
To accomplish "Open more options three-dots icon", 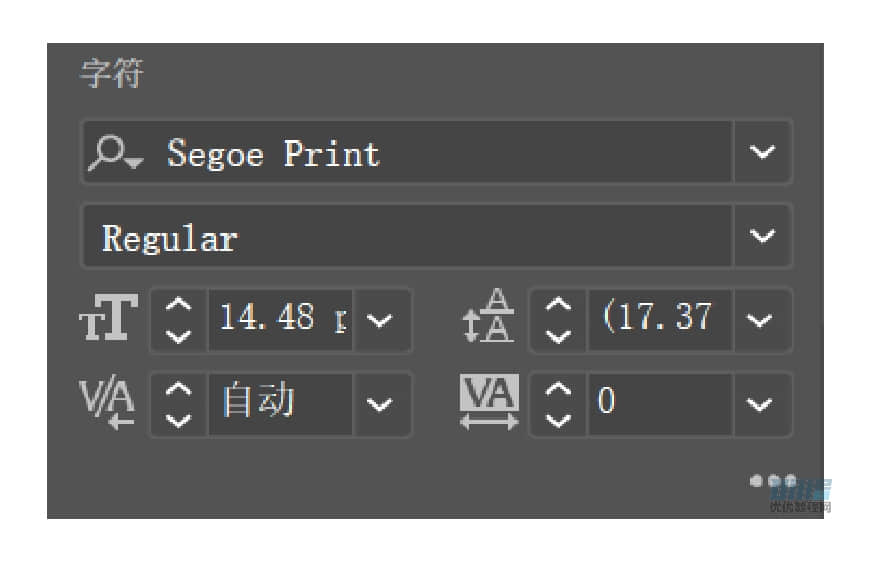I will click(773, 480).
